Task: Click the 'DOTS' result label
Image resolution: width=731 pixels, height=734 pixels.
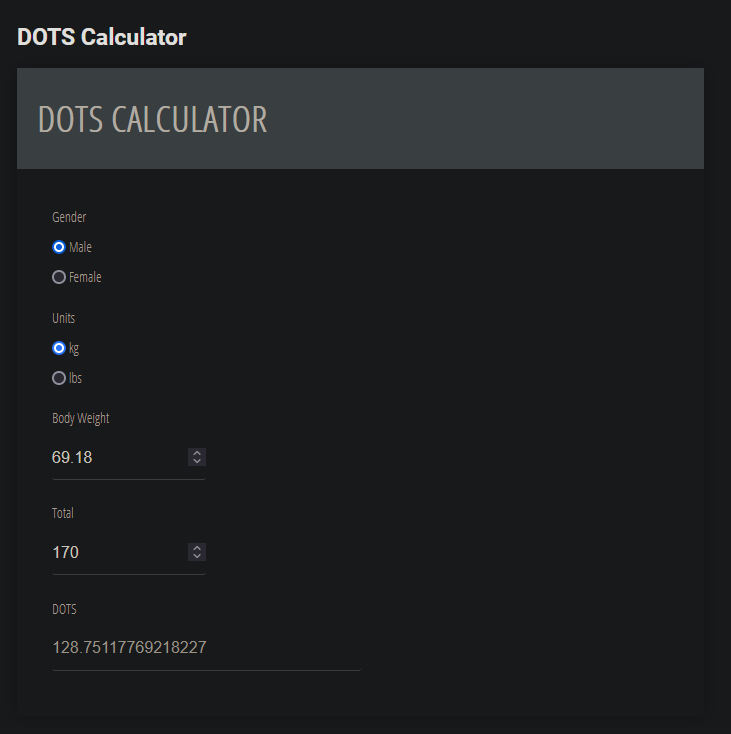Action: pyautogui.click(x=64, y=608)
